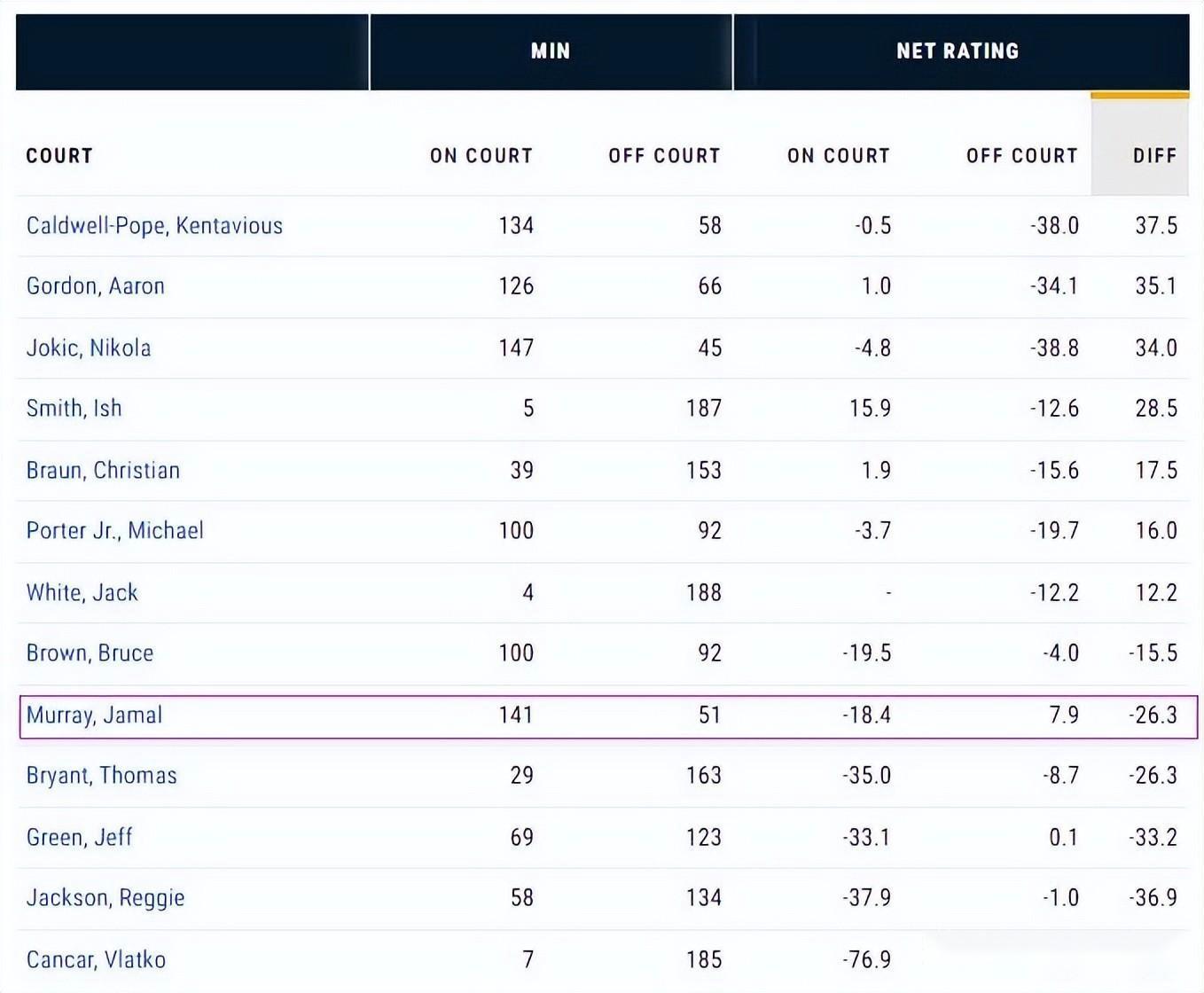Image resolution: width=1204 pixels, height=993 pixels.
Task: Open Murray, Jamal highlighted row link
Action: coord(95,715)
